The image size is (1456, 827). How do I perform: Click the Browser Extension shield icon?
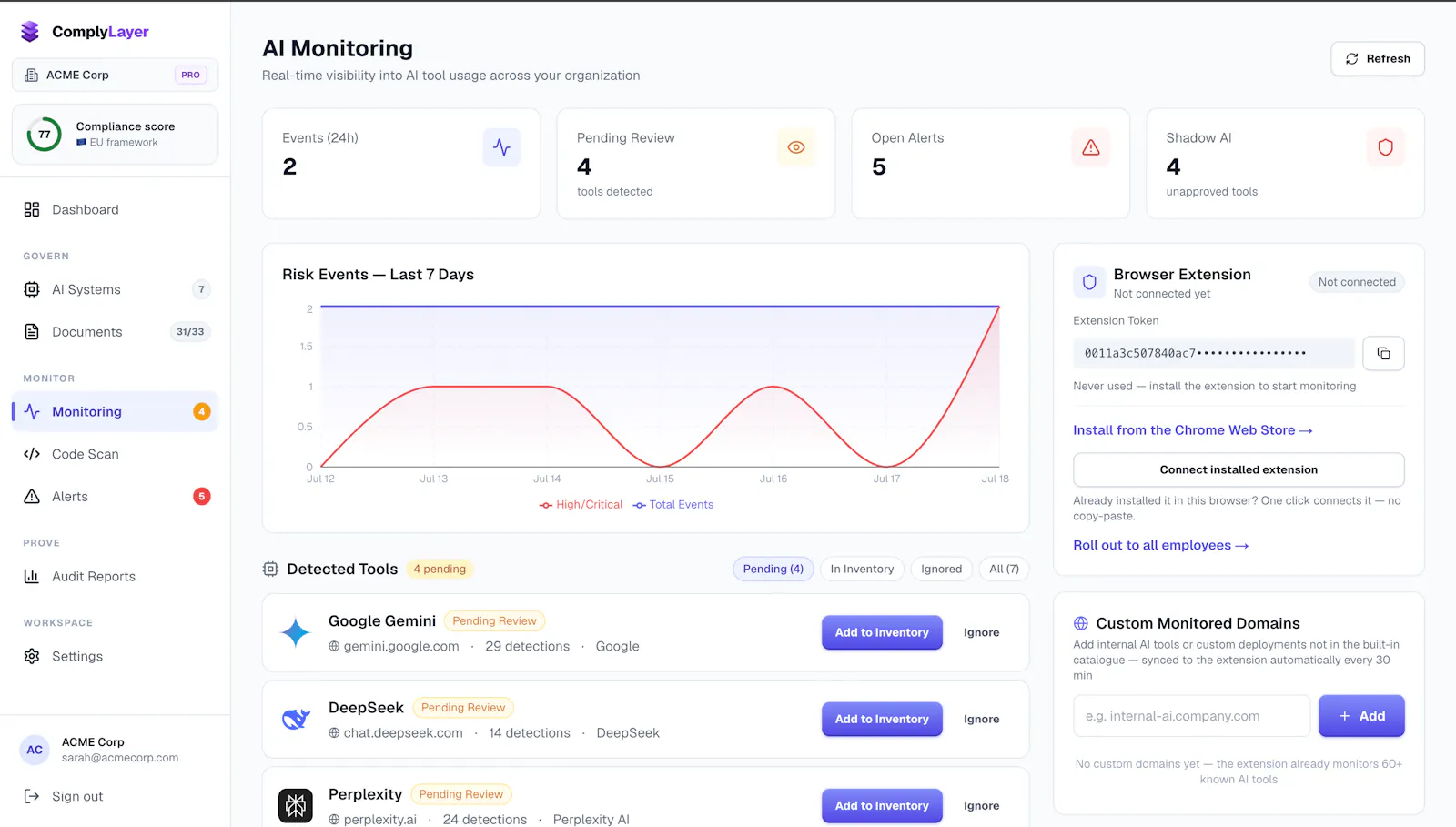pyautogui.click(x=1089, y=282)
